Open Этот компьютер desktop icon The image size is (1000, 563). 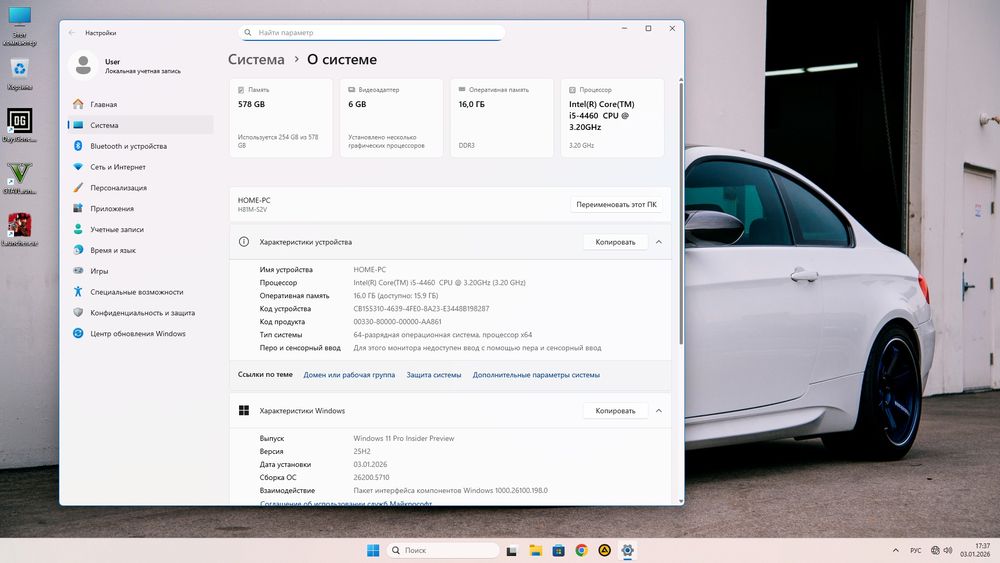(x=20, y=26)
